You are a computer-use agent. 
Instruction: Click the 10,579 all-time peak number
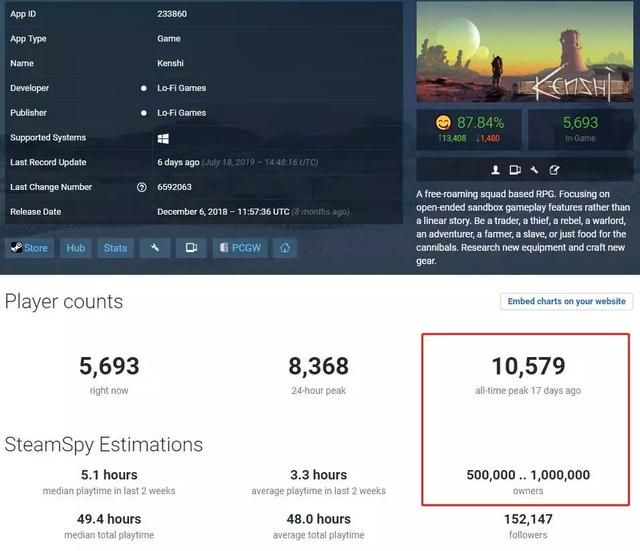[528, 366]
